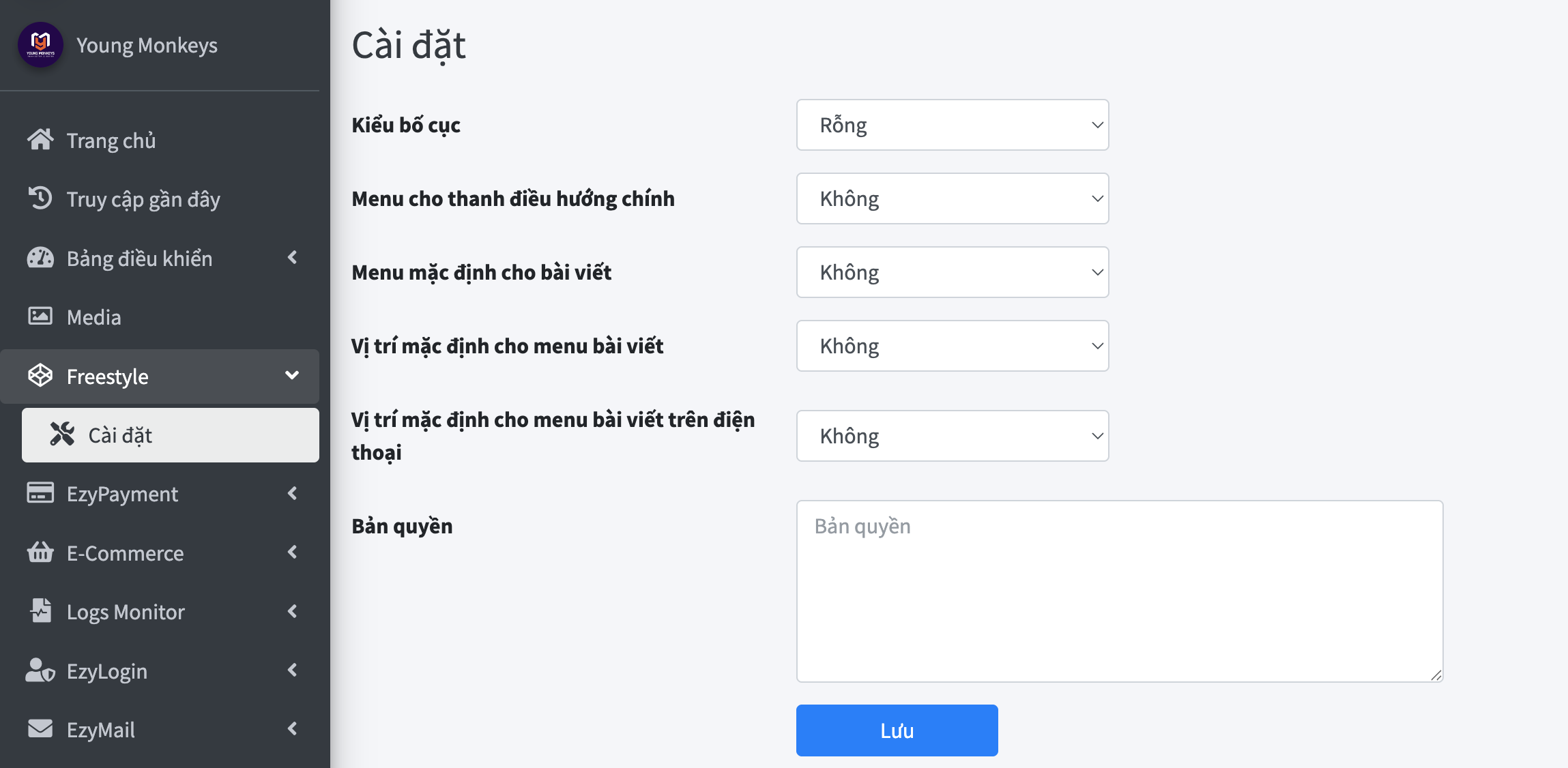Click Vị trí mặc định cho menu bài viết label
The height and width of the screenshot is (768, 1568).
point(507,346)
